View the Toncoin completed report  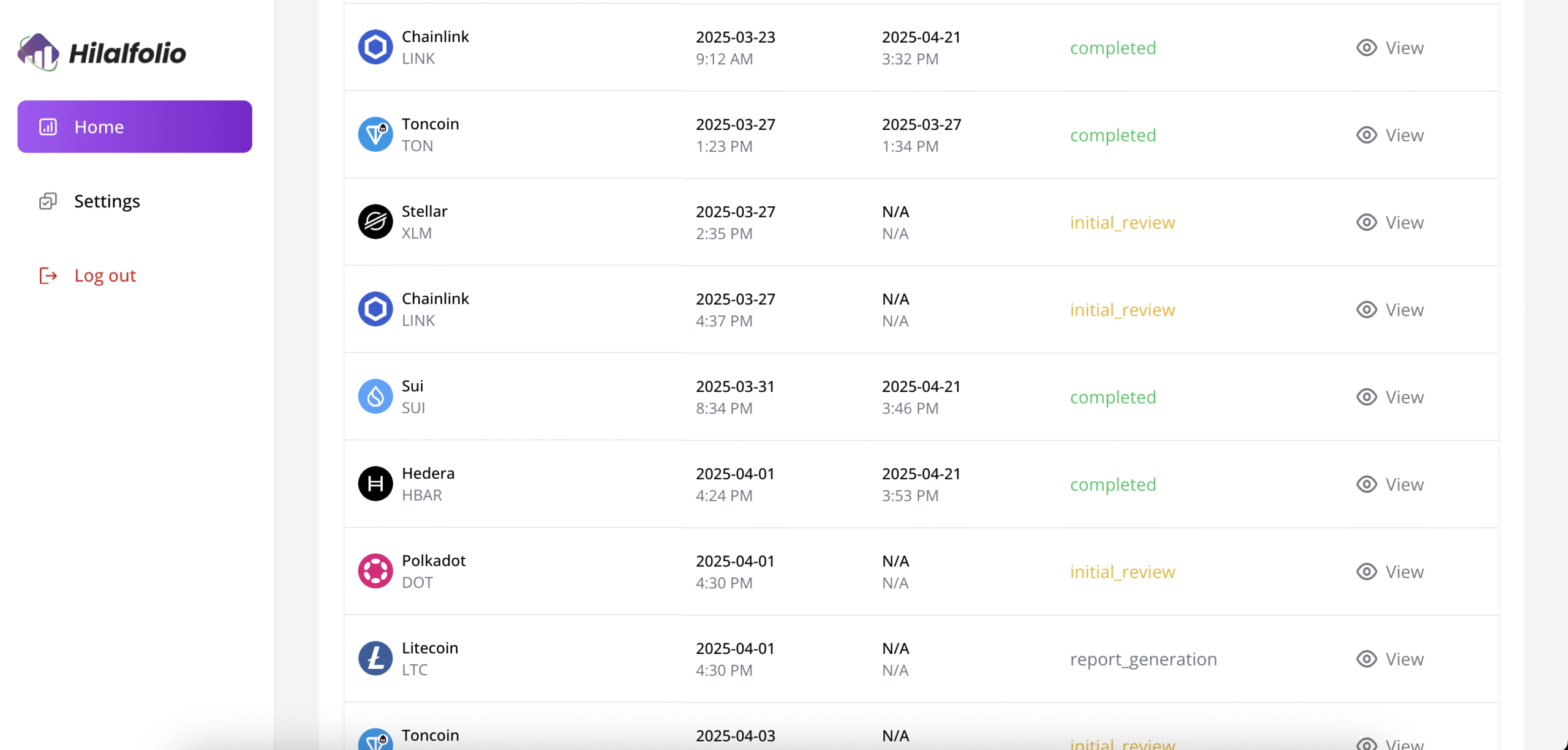(1390, 135)
